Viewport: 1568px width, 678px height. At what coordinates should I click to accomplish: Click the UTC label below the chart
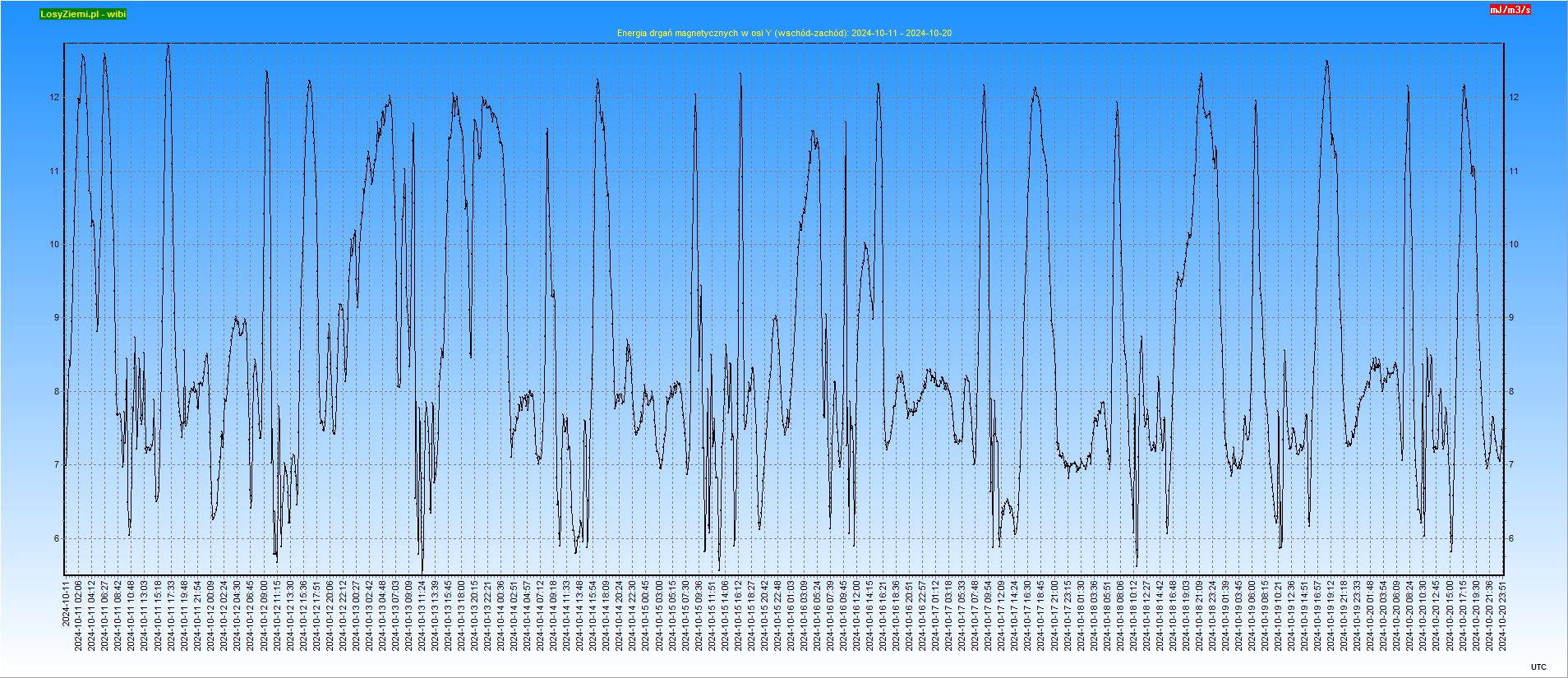pos(1538,667)
